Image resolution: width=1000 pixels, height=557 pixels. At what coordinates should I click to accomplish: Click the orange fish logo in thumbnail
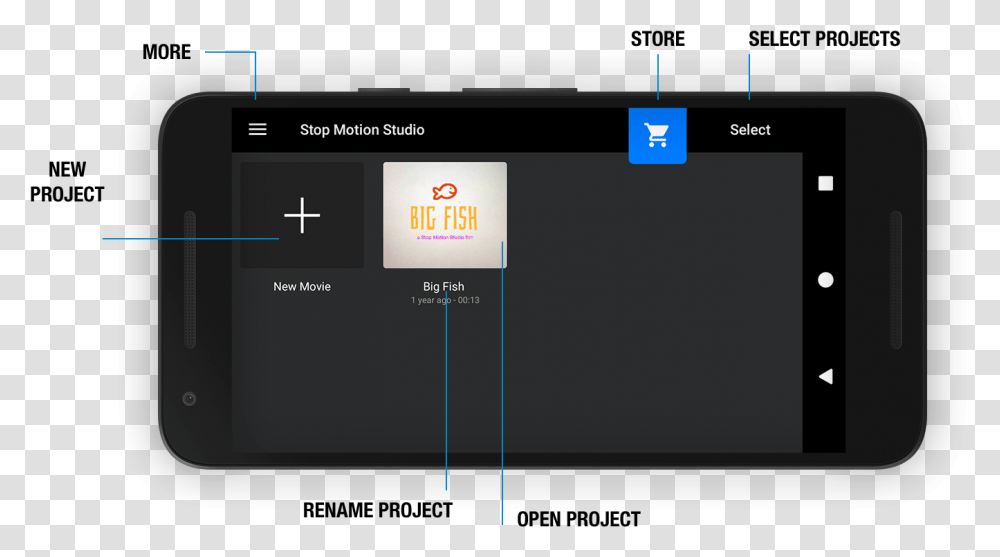[x=445, y=191]
